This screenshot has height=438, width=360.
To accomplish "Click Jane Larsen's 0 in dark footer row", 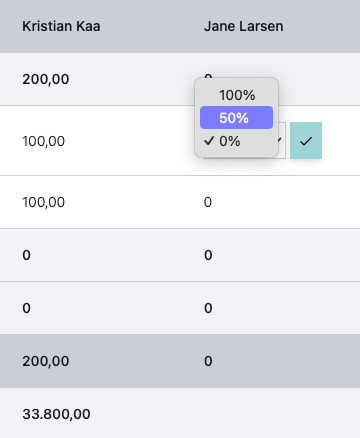I will (x=208, y=361).
